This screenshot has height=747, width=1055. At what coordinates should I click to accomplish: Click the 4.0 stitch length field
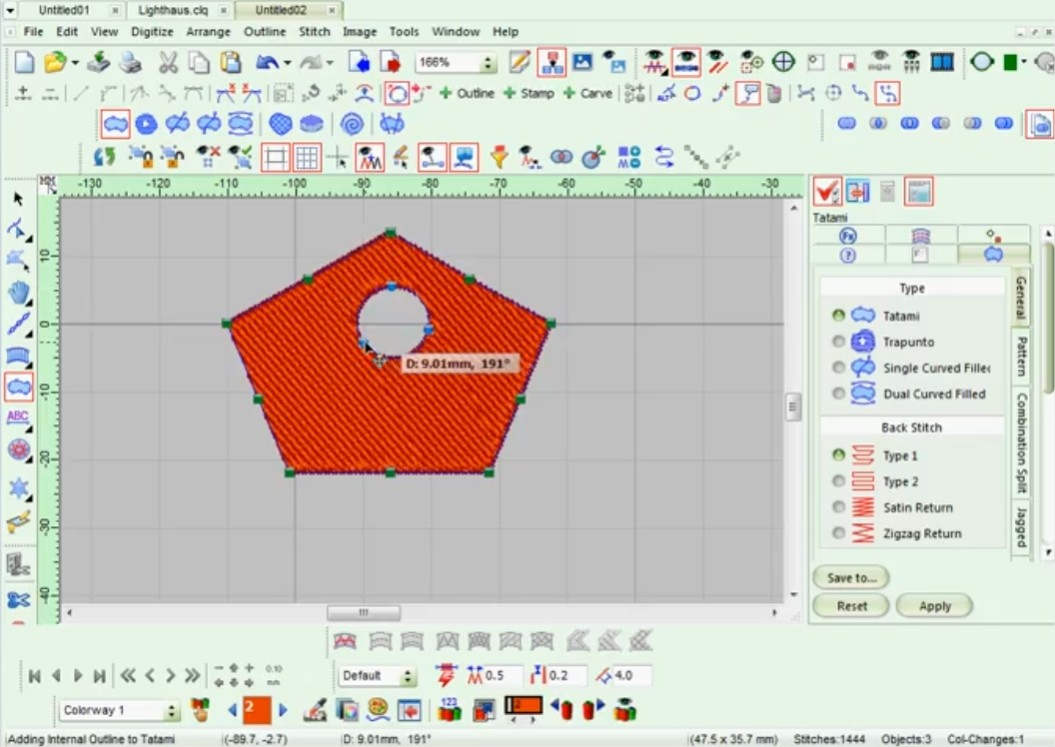[x=631, y=675]
